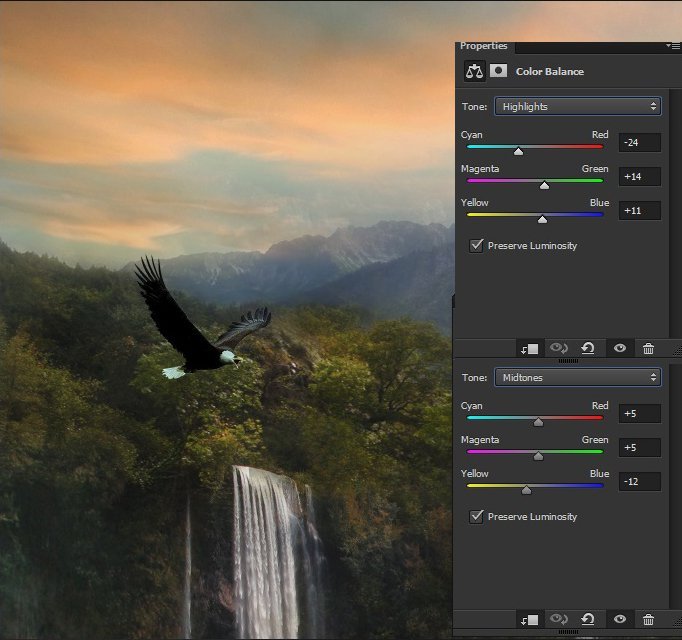Click trash icon in Midtones panel
The width and height of the screenshot is (682, 640).
648,620
